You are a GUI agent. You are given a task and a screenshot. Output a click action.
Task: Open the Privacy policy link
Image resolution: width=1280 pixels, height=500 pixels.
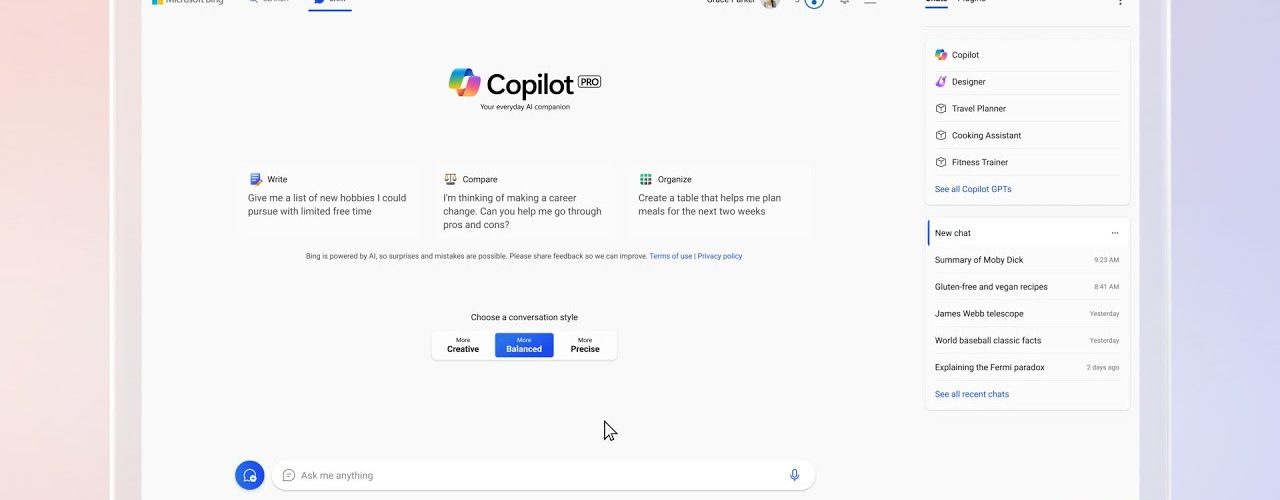coord(720,256)
